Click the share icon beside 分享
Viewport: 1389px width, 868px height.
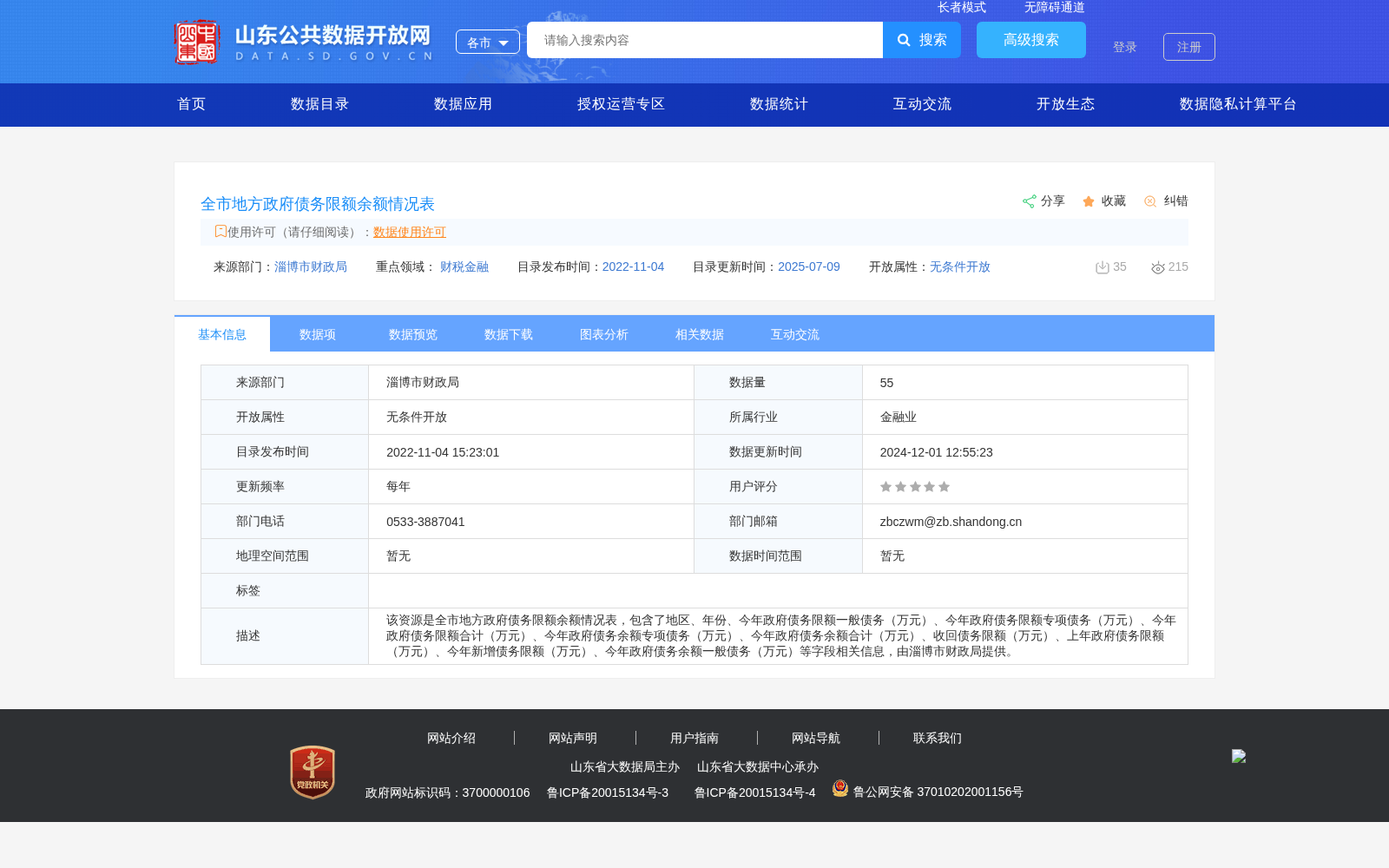[x=1029, y=201]
